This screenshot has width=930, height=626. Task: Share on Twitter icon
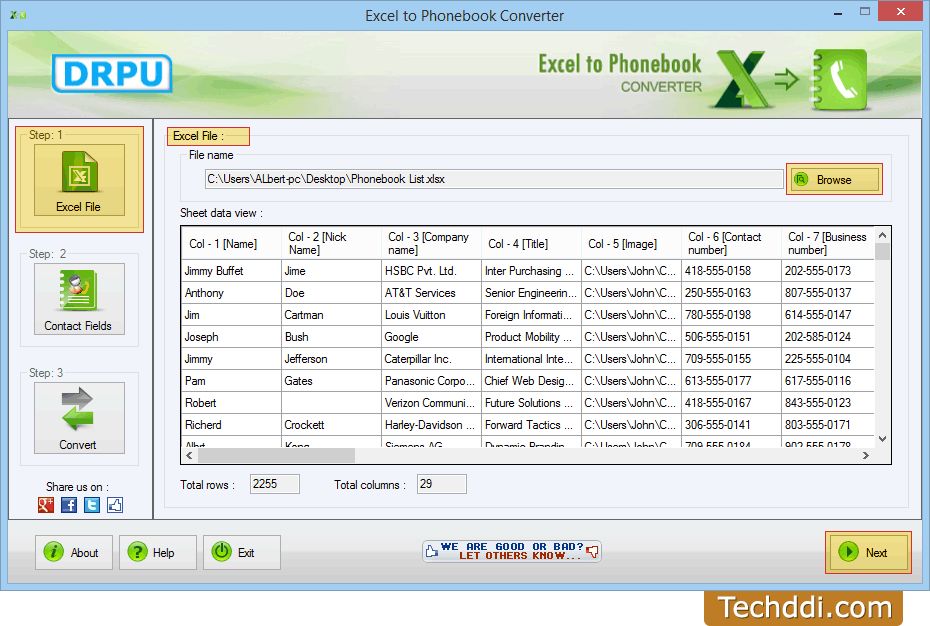point(92,505)
